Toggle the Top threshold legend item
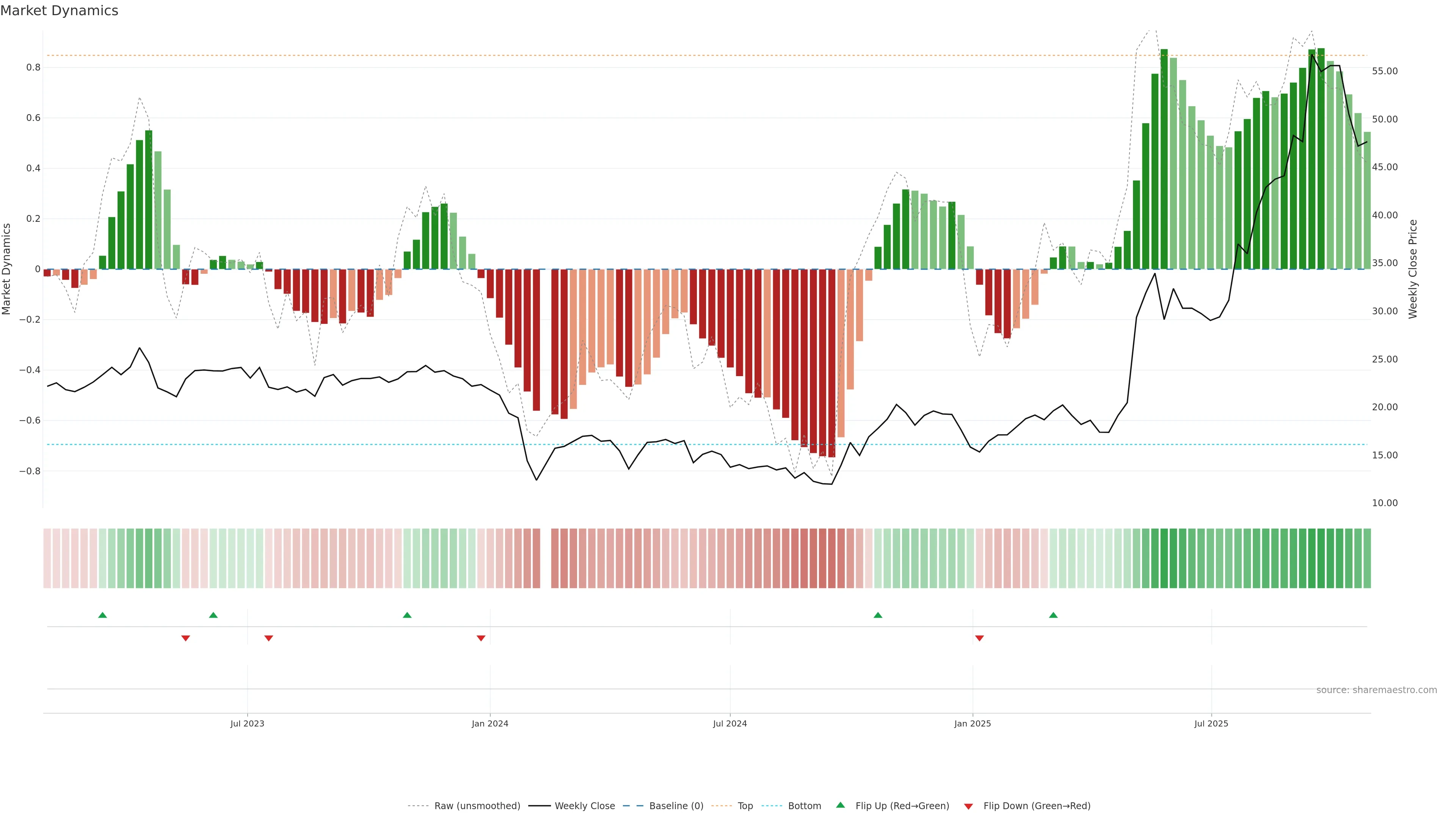The height and width of the screenshot is (819, 1456). point(745,806)
